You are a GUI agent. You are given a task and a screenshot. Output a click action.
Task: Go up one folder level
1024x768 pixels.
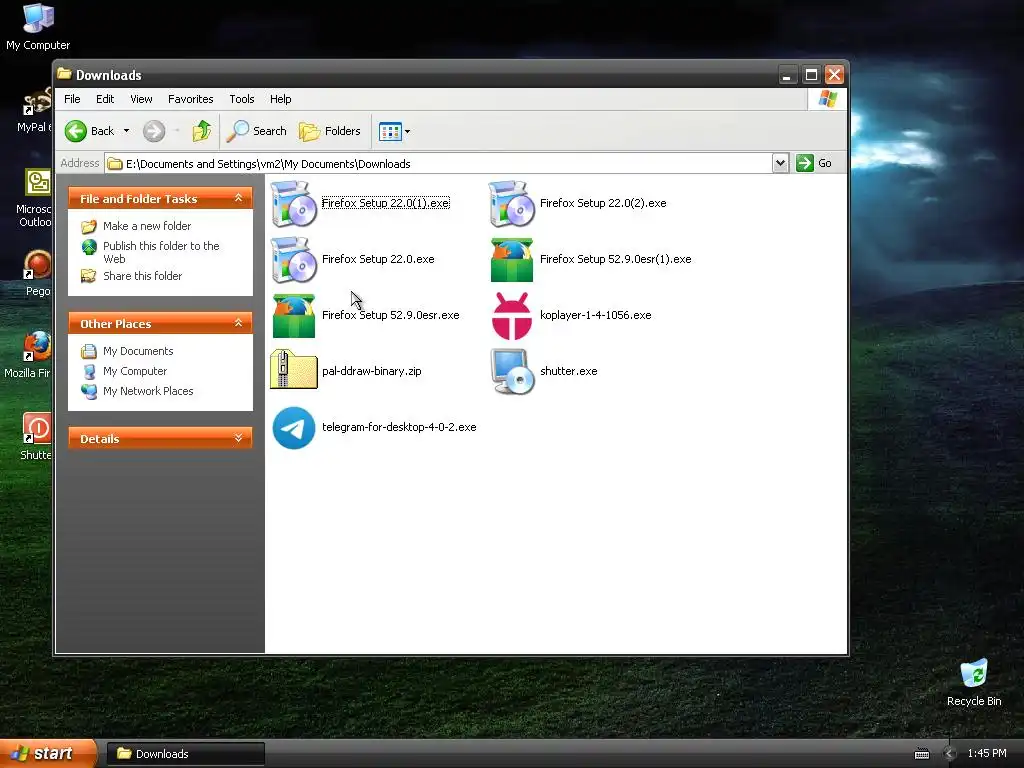[202, 131]
